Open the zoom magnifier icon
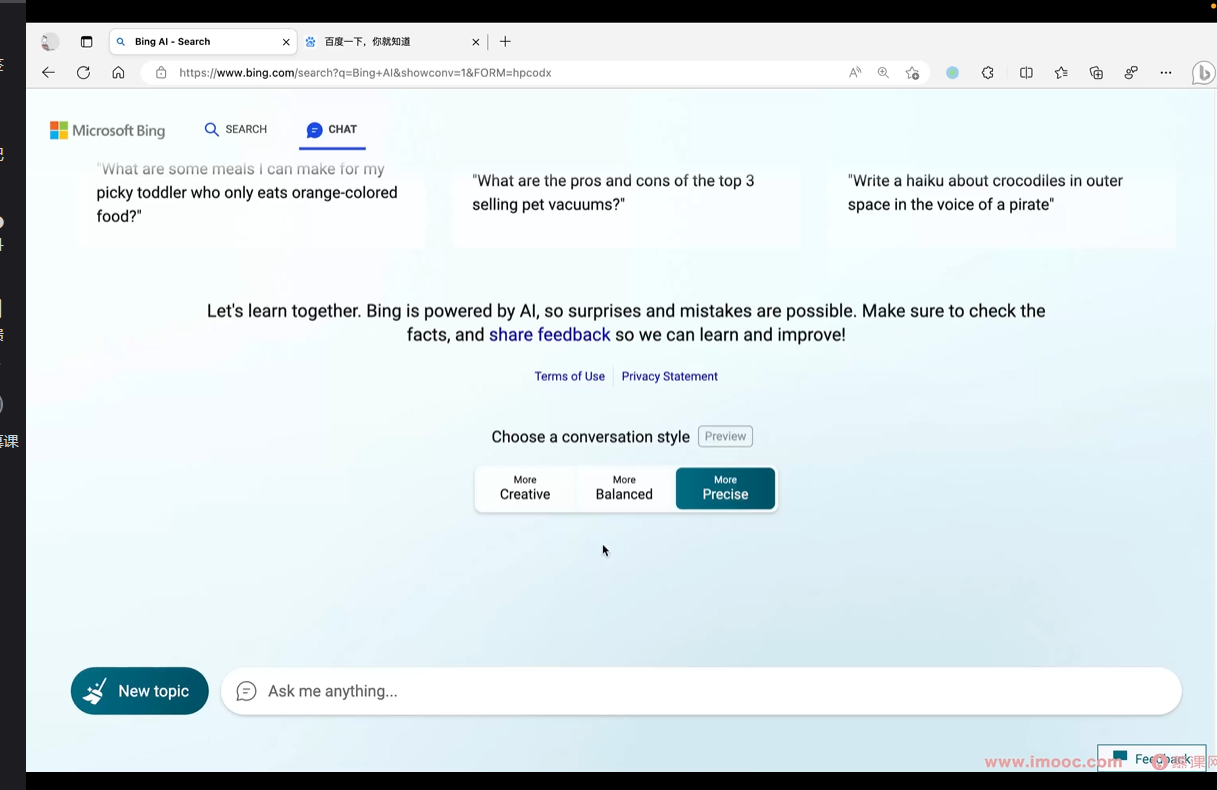The height and width of the screenshot is (790, 1217). coord(883,72)
